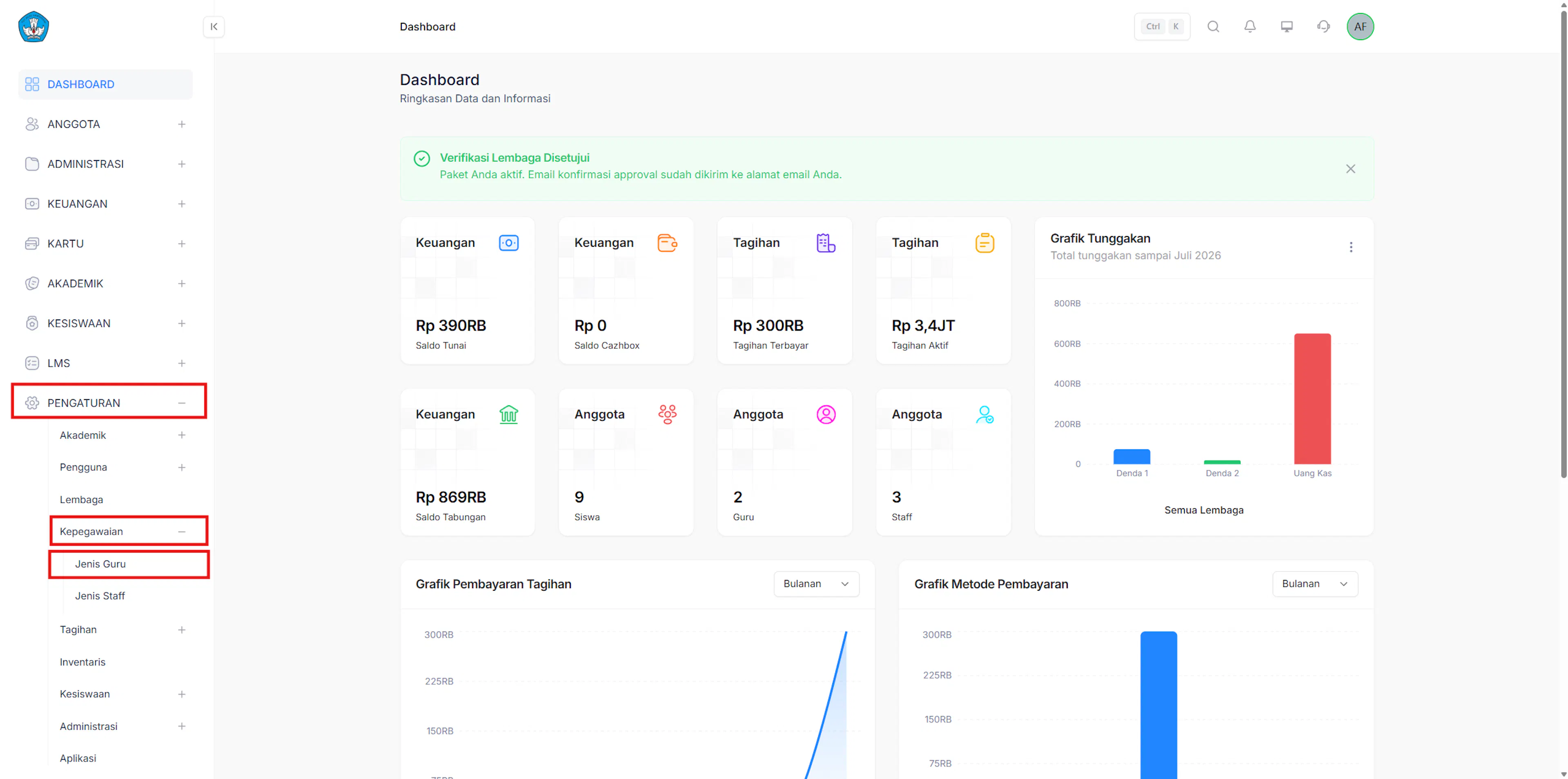Click the Dashboard grid icon in sidebar
The width and height of the screenshot is (1568, 779).
coord(32,84)
